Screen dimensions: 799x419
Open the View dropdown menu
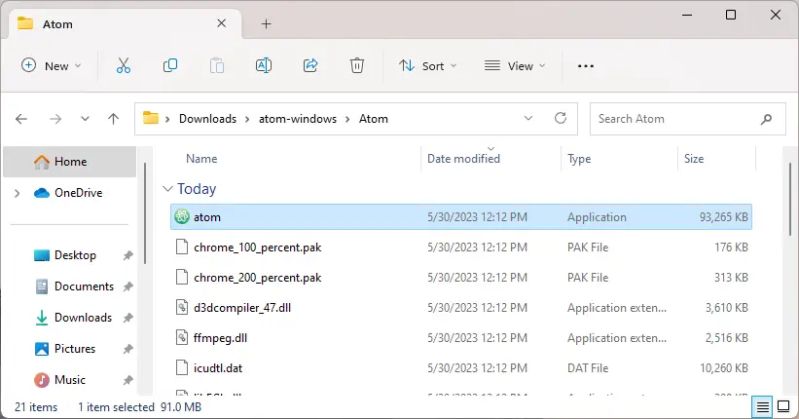click(515, 66)
